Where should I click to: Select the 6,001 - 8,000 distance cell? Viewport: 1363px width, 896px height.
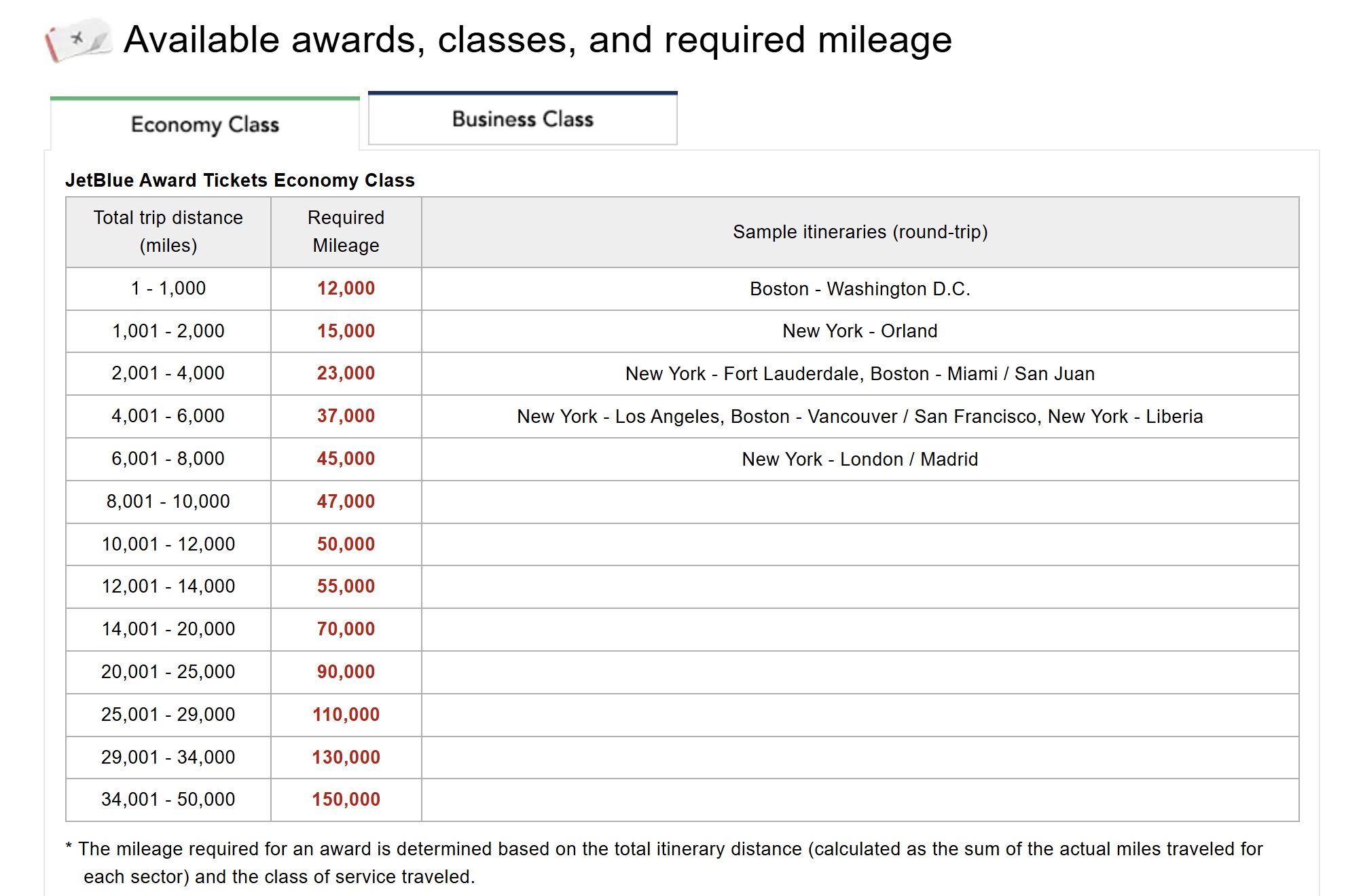tap(168, 459)
